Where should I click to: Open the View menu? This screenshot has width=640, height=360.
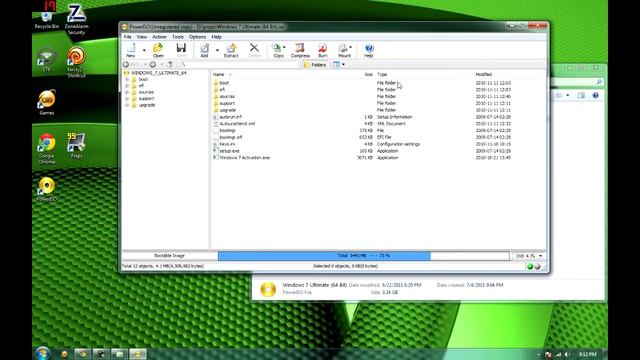142,37
